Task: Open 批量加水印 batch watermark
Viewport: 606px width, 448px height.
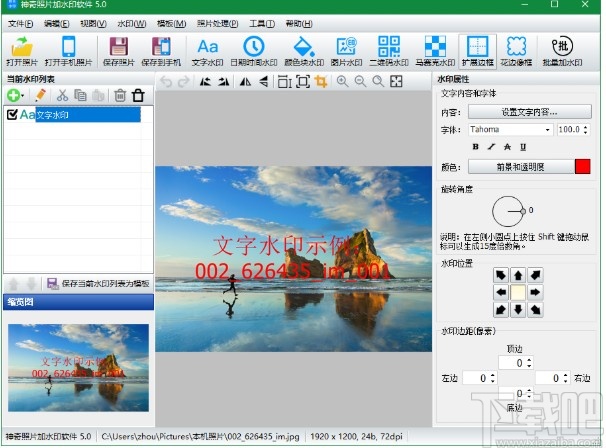Action: [x=562, y=51]
